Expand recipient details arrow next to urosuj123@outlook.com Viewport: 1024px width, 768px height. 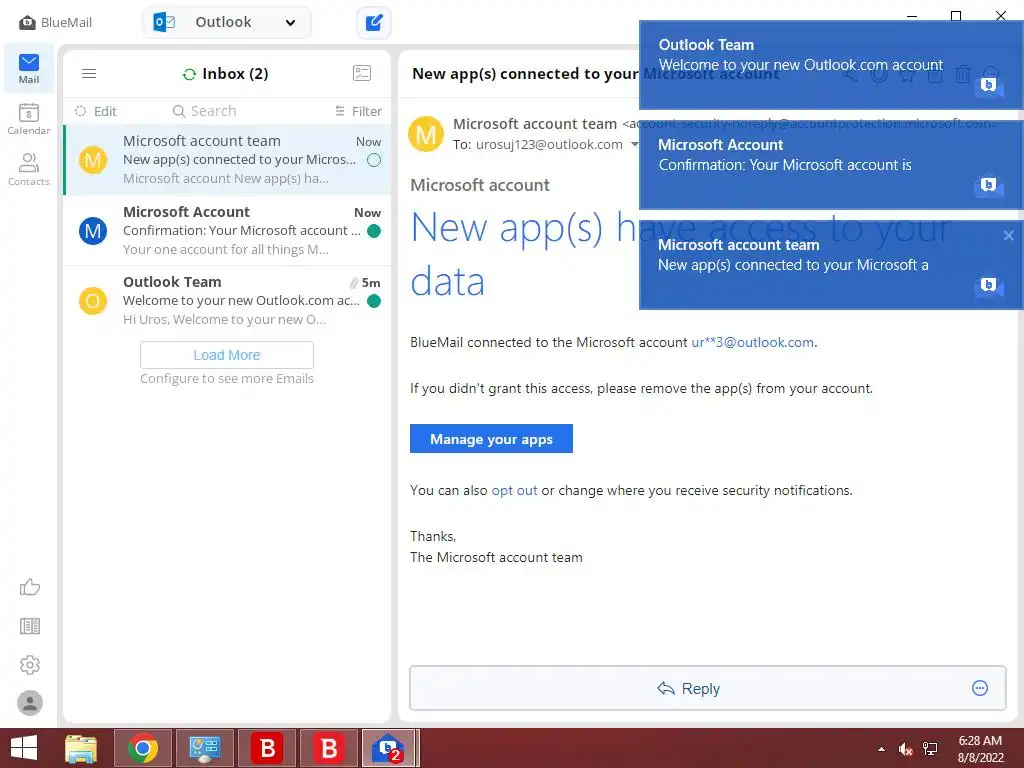(x=634, y=144)
